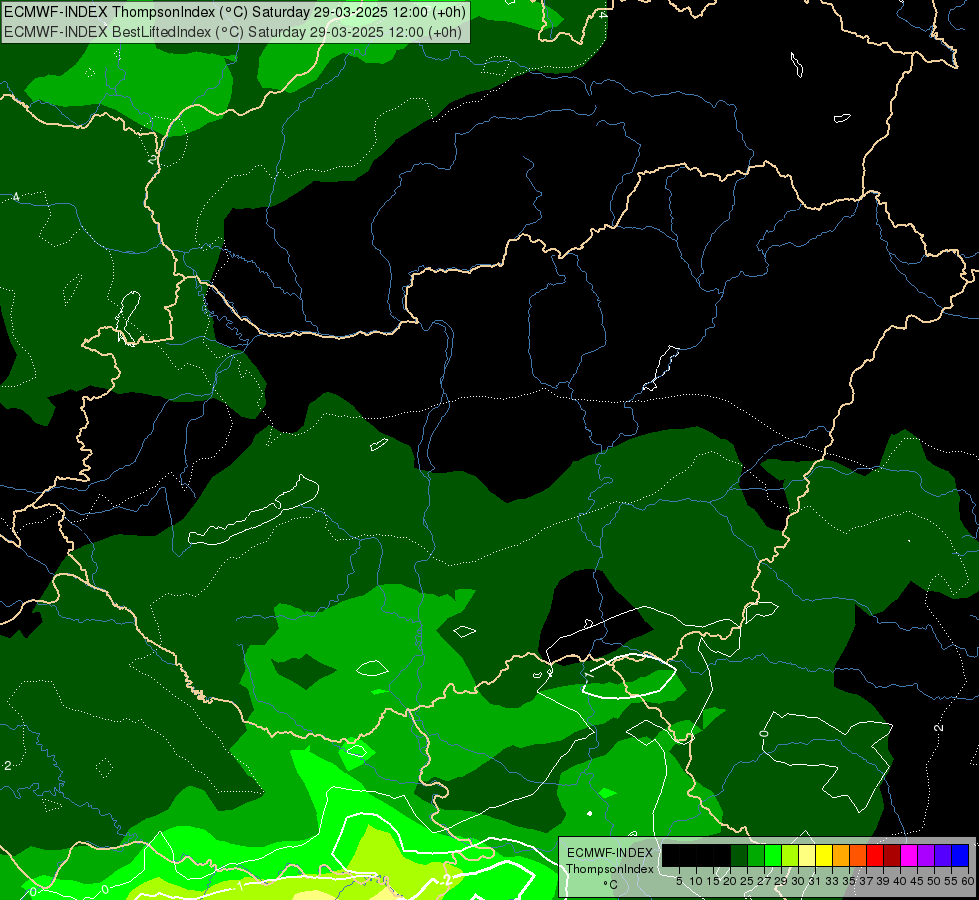Viewport: 979px width, 900px height.
Task: Click legend scale value 50
Action: pos(933,881)
